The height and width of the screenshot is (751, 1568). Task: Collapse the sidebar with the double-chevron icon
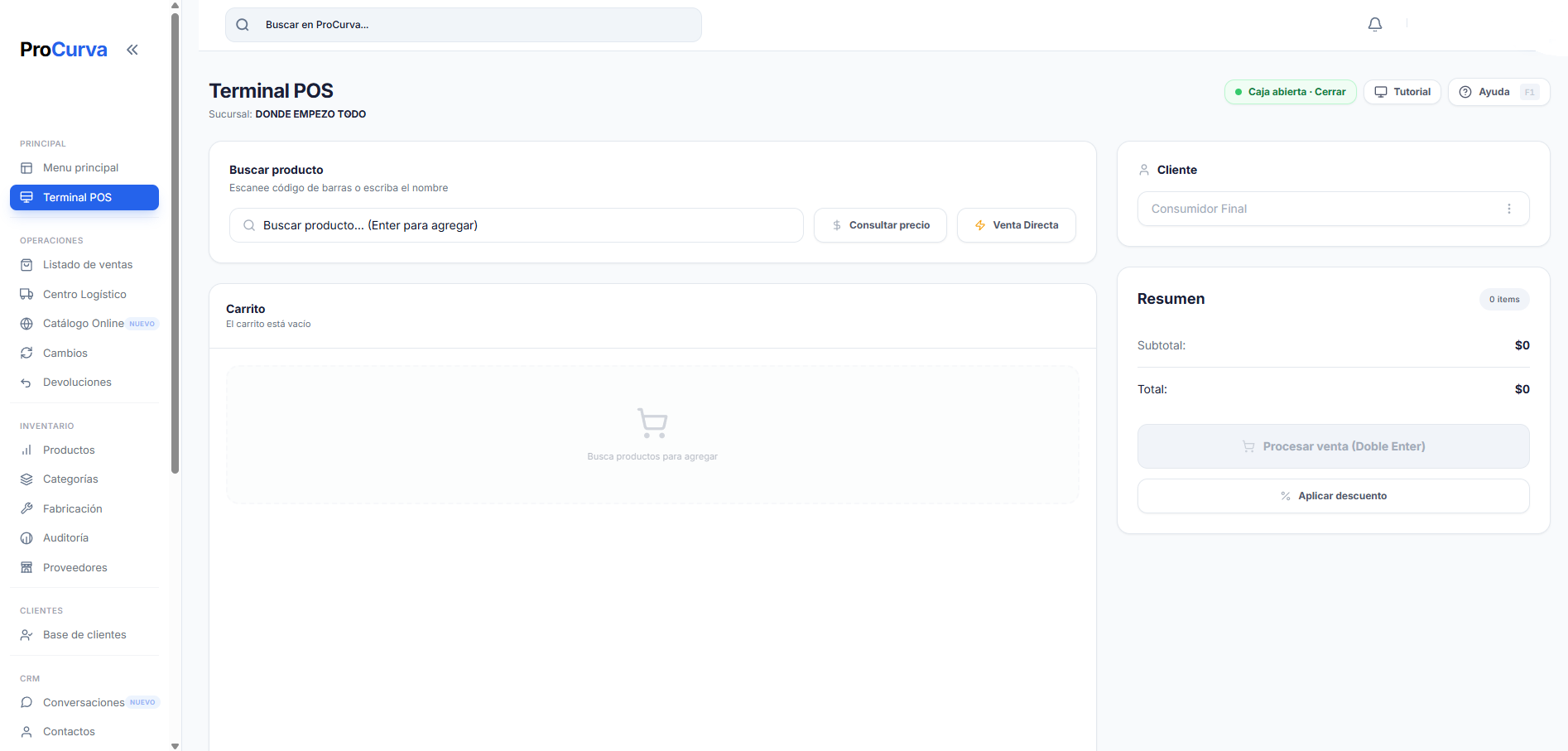click(132, 50)
